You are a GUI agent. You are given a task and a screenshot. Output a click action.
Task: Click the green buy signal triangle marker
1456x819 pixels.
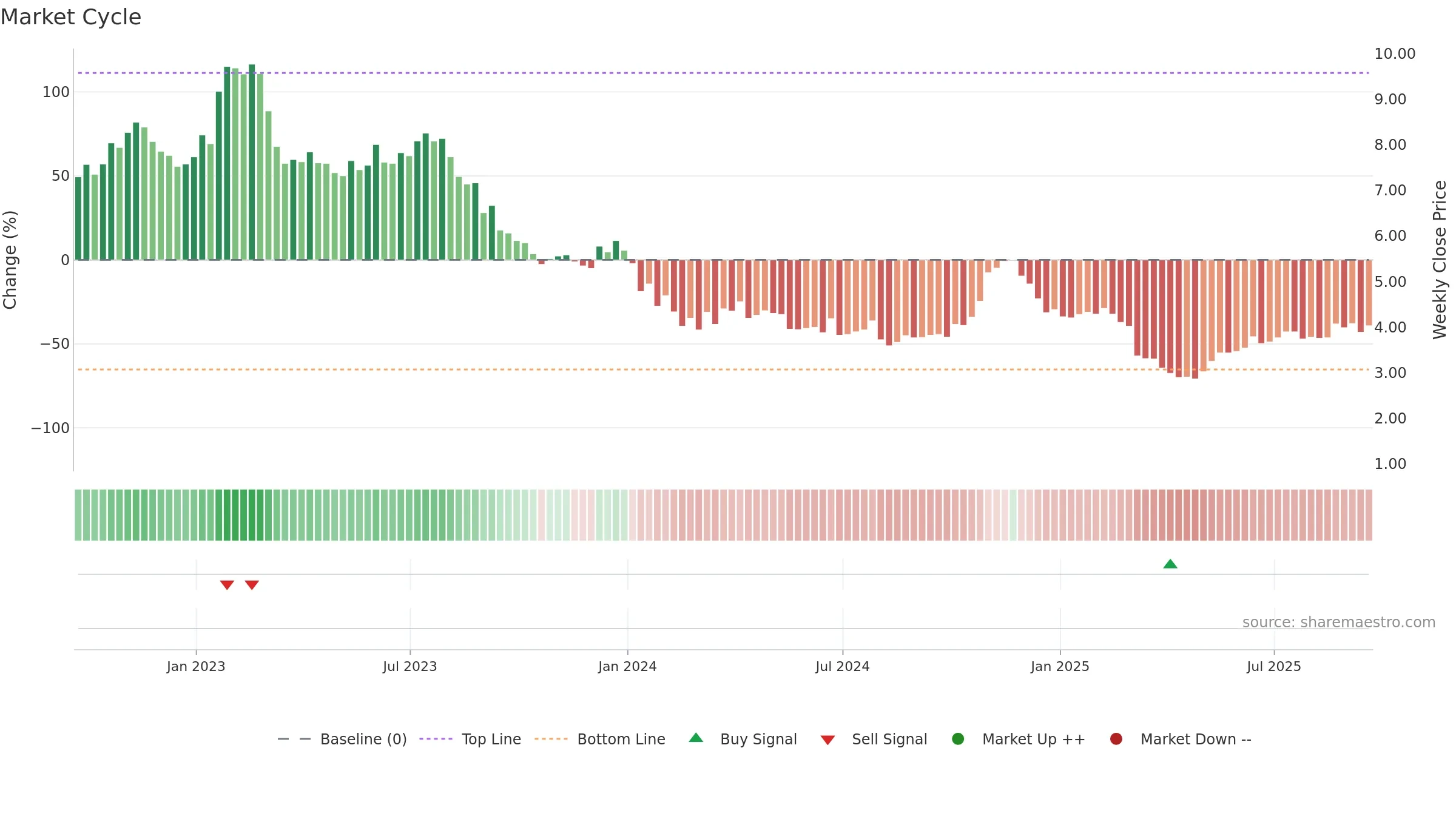tap(1170, 564)
